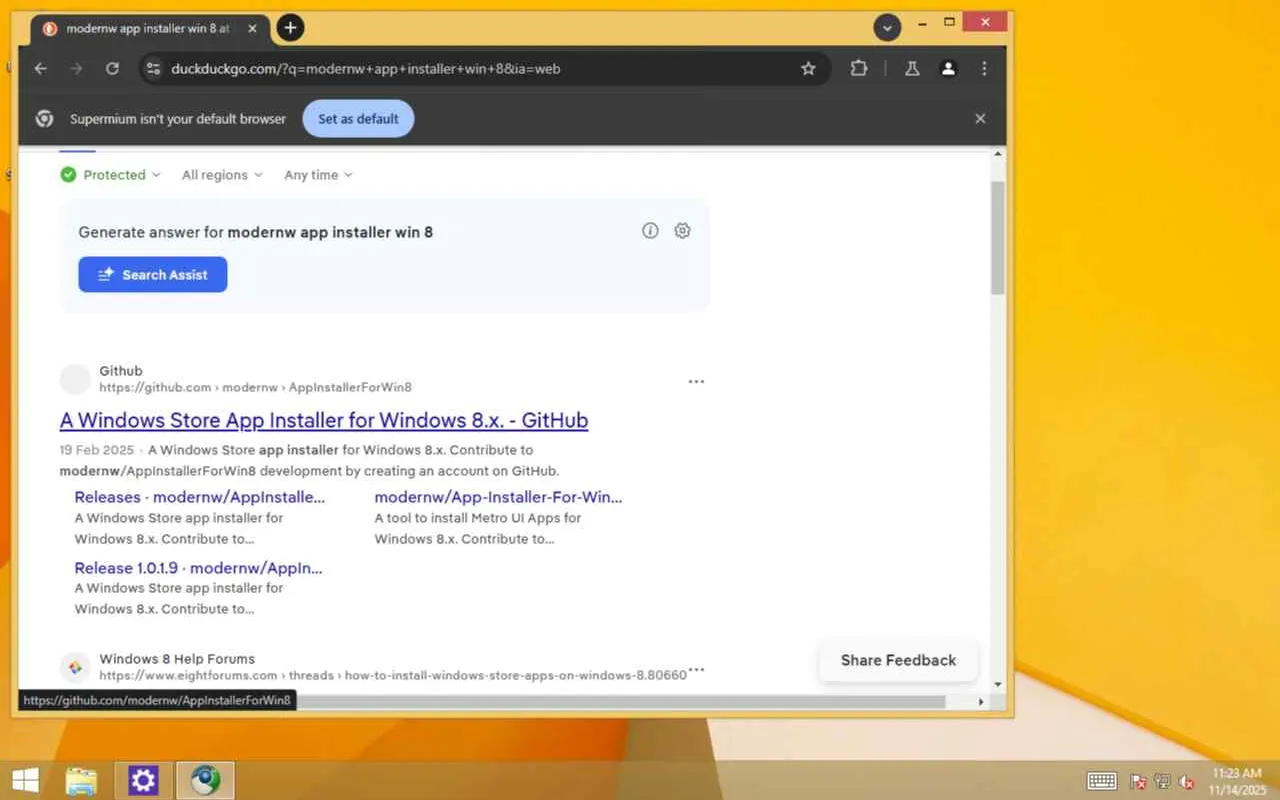Reload the DuckDuckGo results page

tap(113, 68)
